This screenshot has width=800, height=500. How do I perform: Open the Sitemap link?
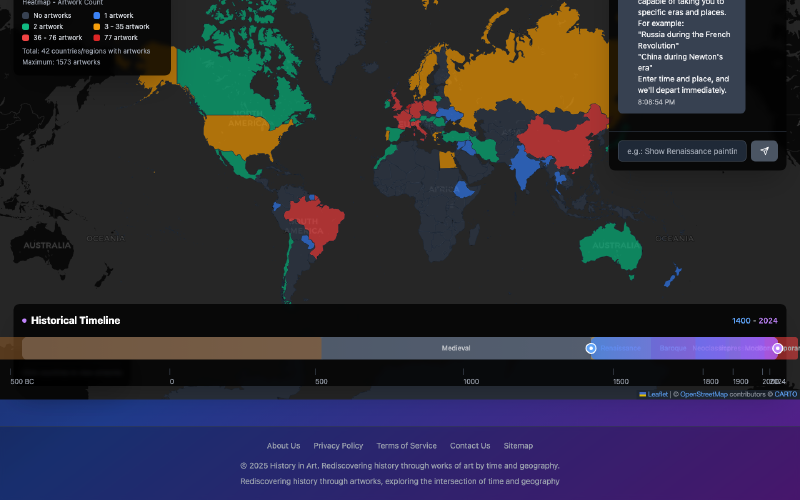click(x=518, y=446)
